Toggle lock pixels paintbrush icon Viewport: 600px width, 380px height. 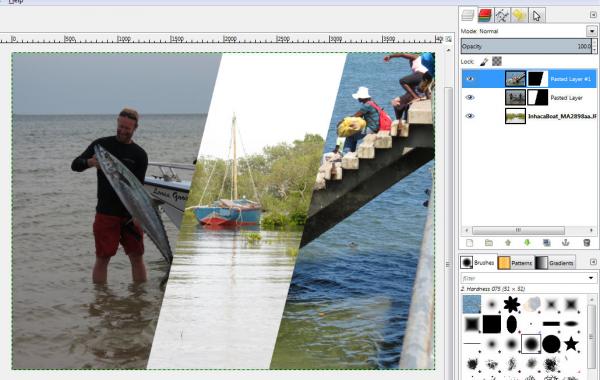(x=484, y=61)
